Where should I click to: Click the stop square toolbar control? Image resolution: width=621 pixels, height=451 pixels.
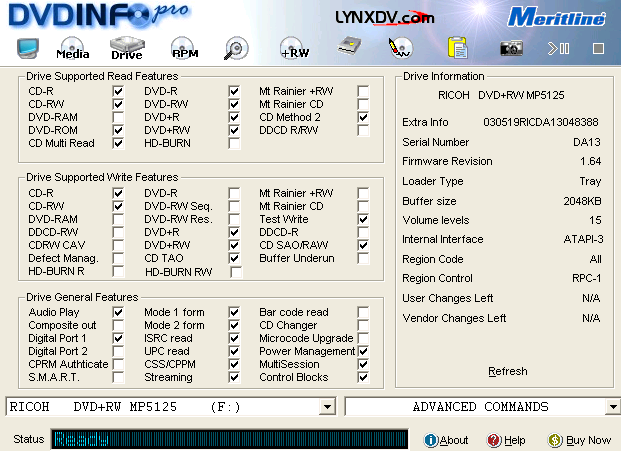[598, 49]
